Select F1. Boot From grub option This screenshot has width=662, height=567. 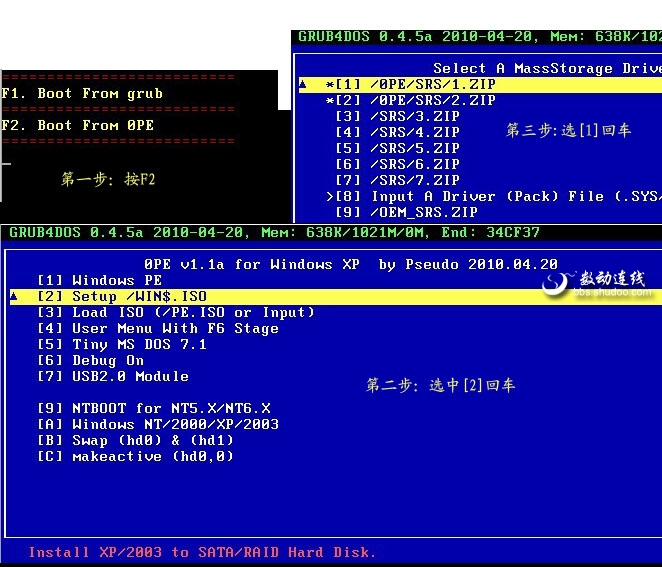[82, 93]
